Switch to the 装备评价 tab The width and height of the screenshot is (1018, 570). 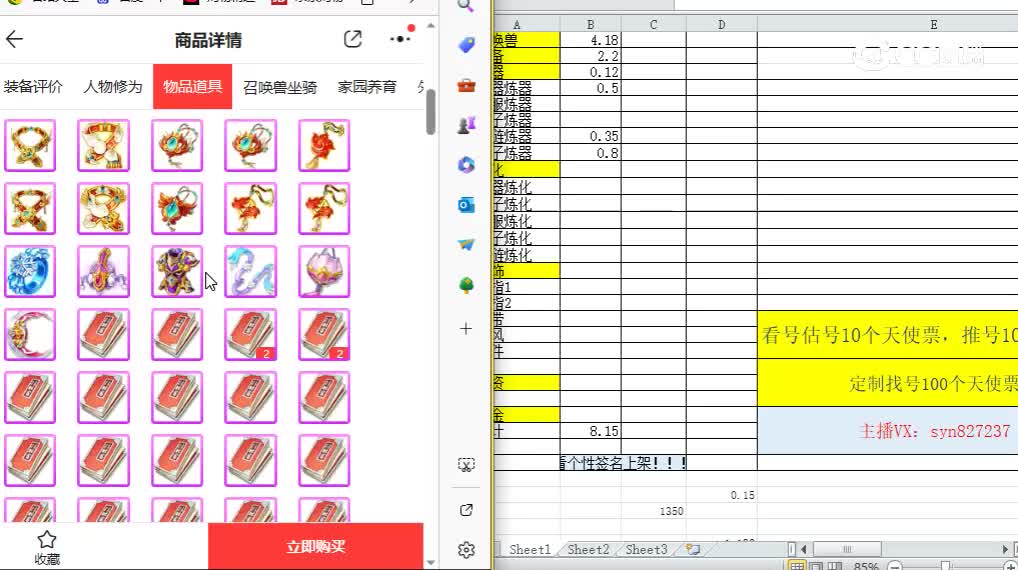33,86
